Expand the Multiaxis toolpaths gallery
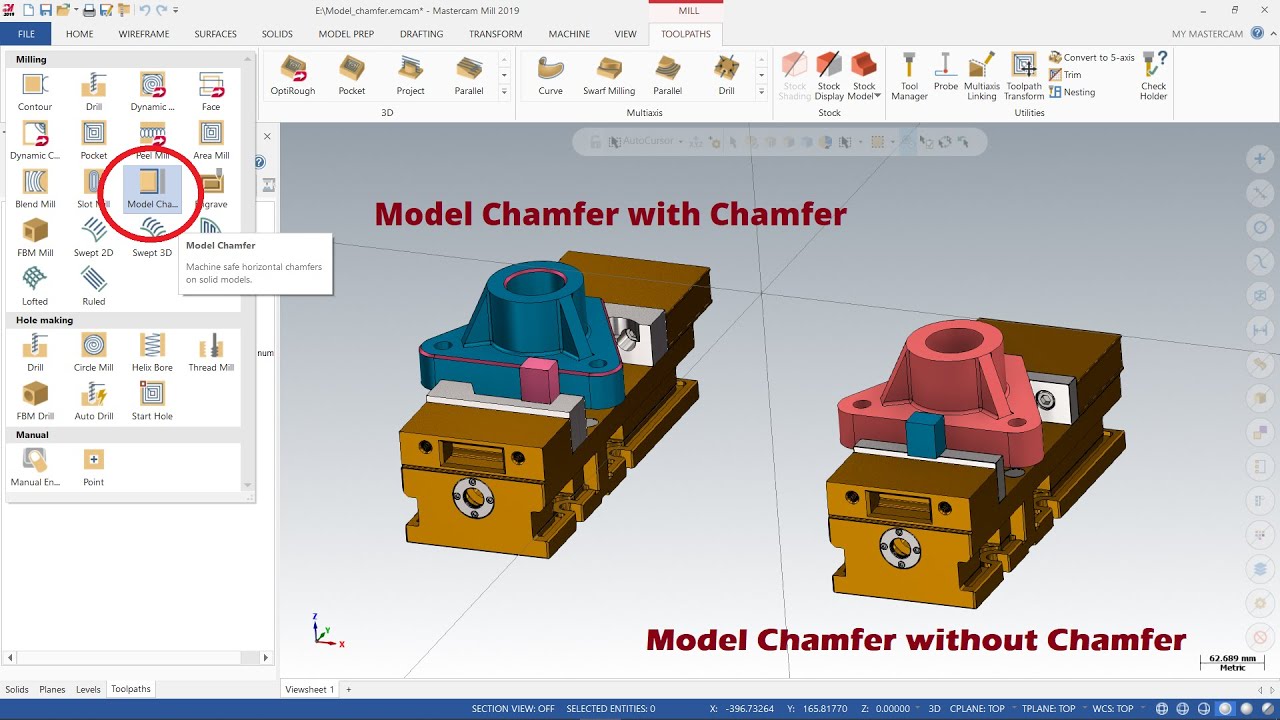Image resolution: width=1280 pixels, height=720 pixels. [x=762, y=92]
